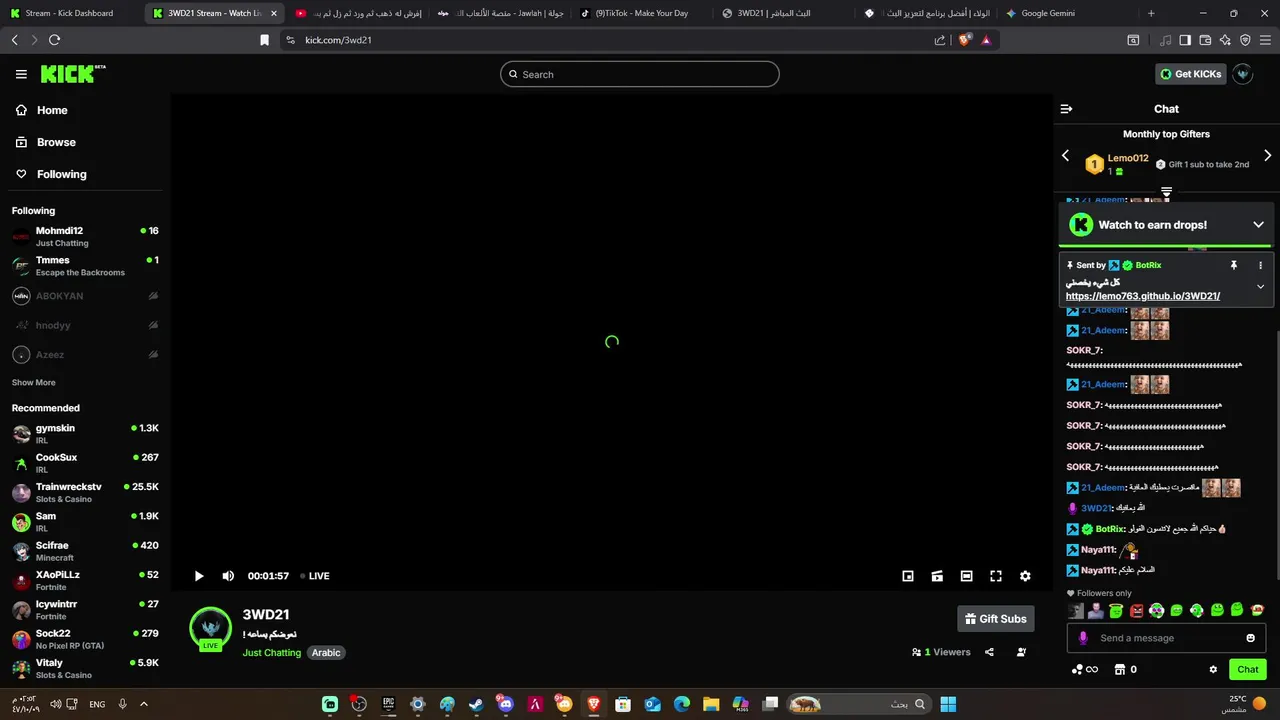Click the 3WD21 channel avatar
Screen dimensions: 1280x720
(x=210, y=628)
